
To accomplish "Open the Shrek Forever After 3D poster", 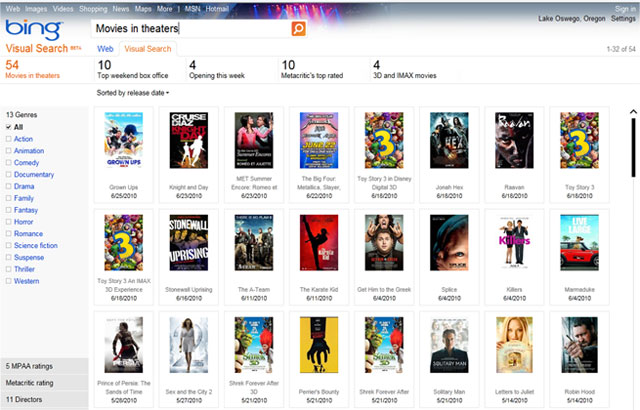I will pyautogui.click(x=254, y=345).
